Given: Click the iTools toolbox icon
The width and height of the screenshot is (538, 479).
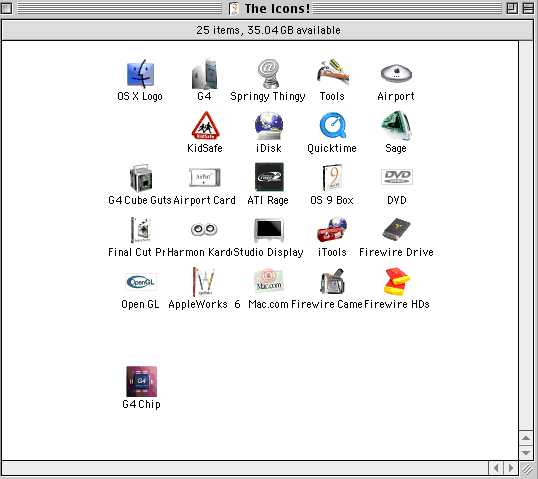Looking at the screenshot, I should [x=332, y=229].
